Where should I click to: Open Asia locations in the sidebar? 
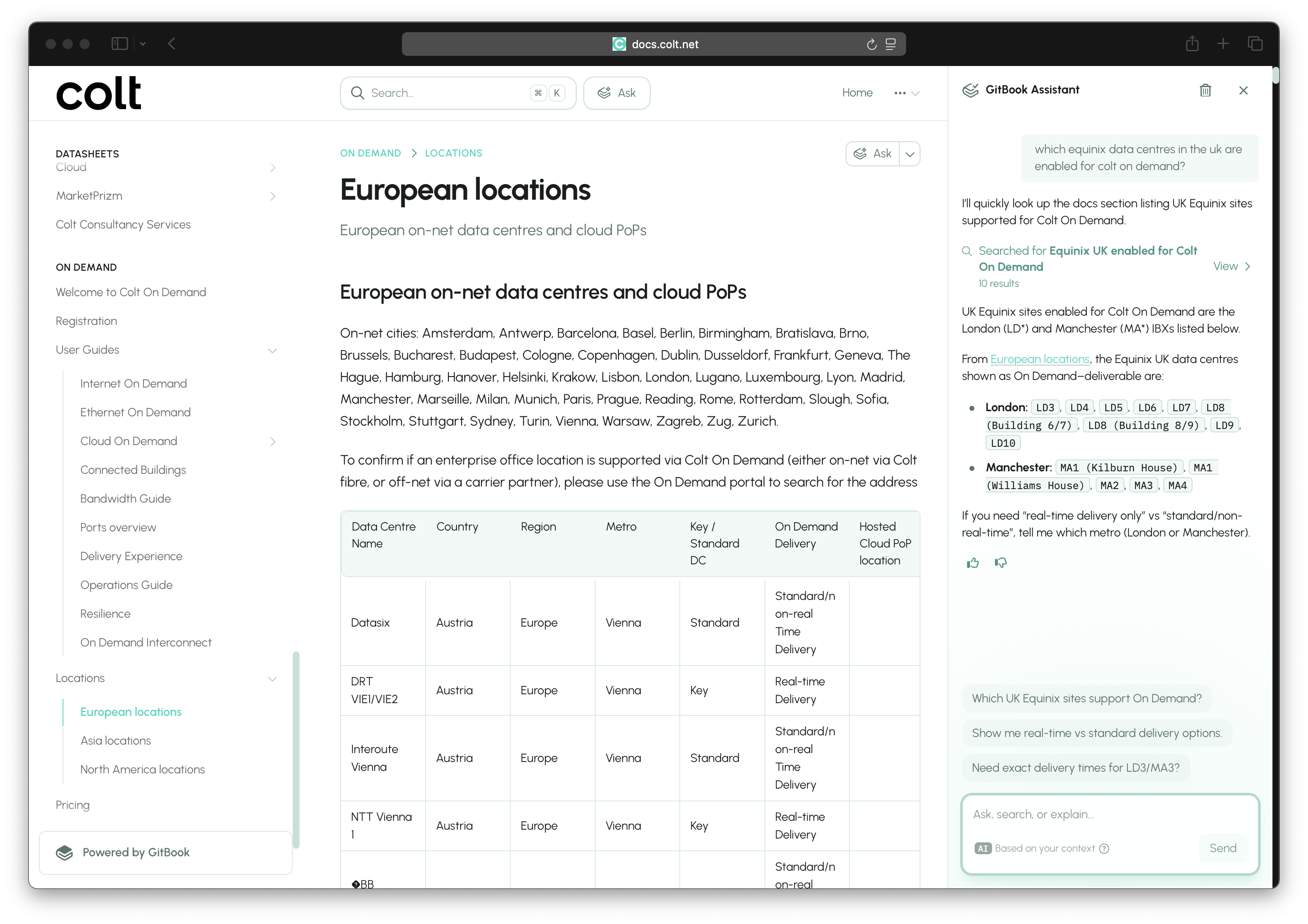pyautogui.click(x=115, y=740)
